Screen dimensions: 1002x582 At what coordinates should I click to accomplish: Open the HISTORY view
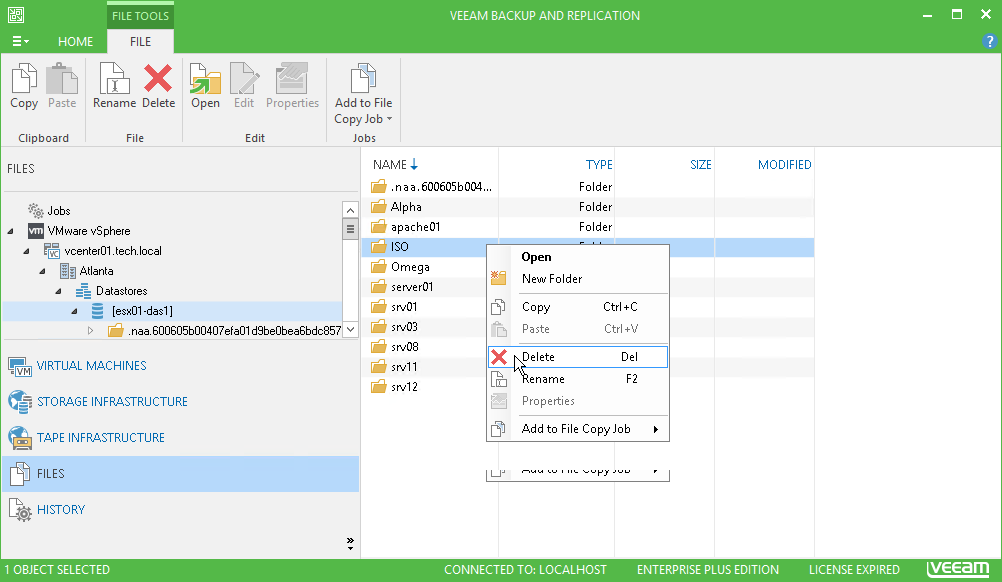point(61,509)
